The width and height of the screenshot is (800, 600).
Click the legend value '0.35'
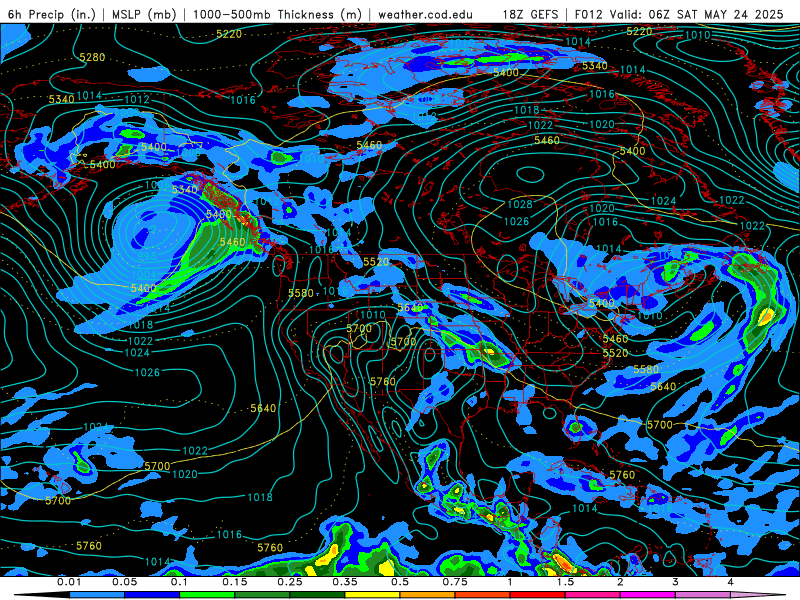tap(345, 582)
